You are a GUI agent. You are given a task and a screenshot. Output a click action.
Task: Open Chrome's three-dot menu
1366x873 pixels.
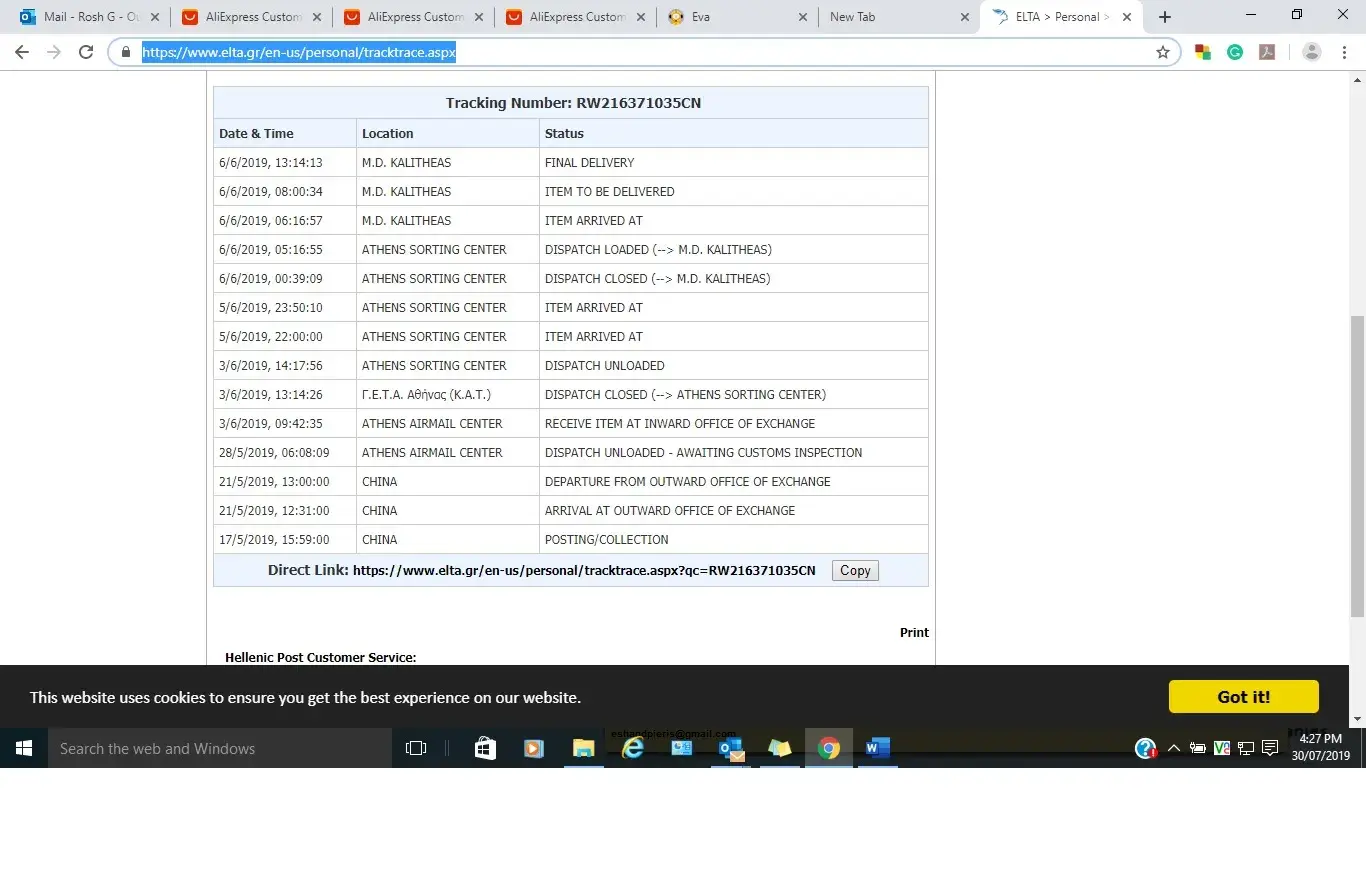[1346, 52]
